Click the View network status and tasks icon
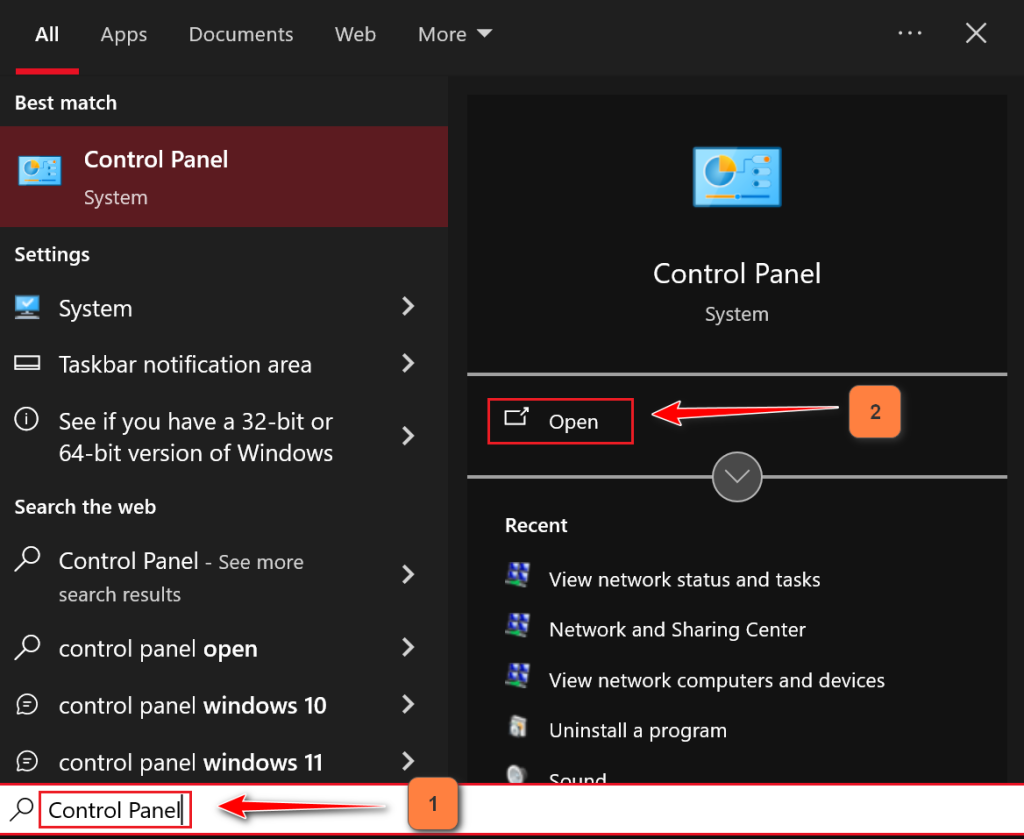This screenshot has height=839, width=1024. tap(517, 575)
